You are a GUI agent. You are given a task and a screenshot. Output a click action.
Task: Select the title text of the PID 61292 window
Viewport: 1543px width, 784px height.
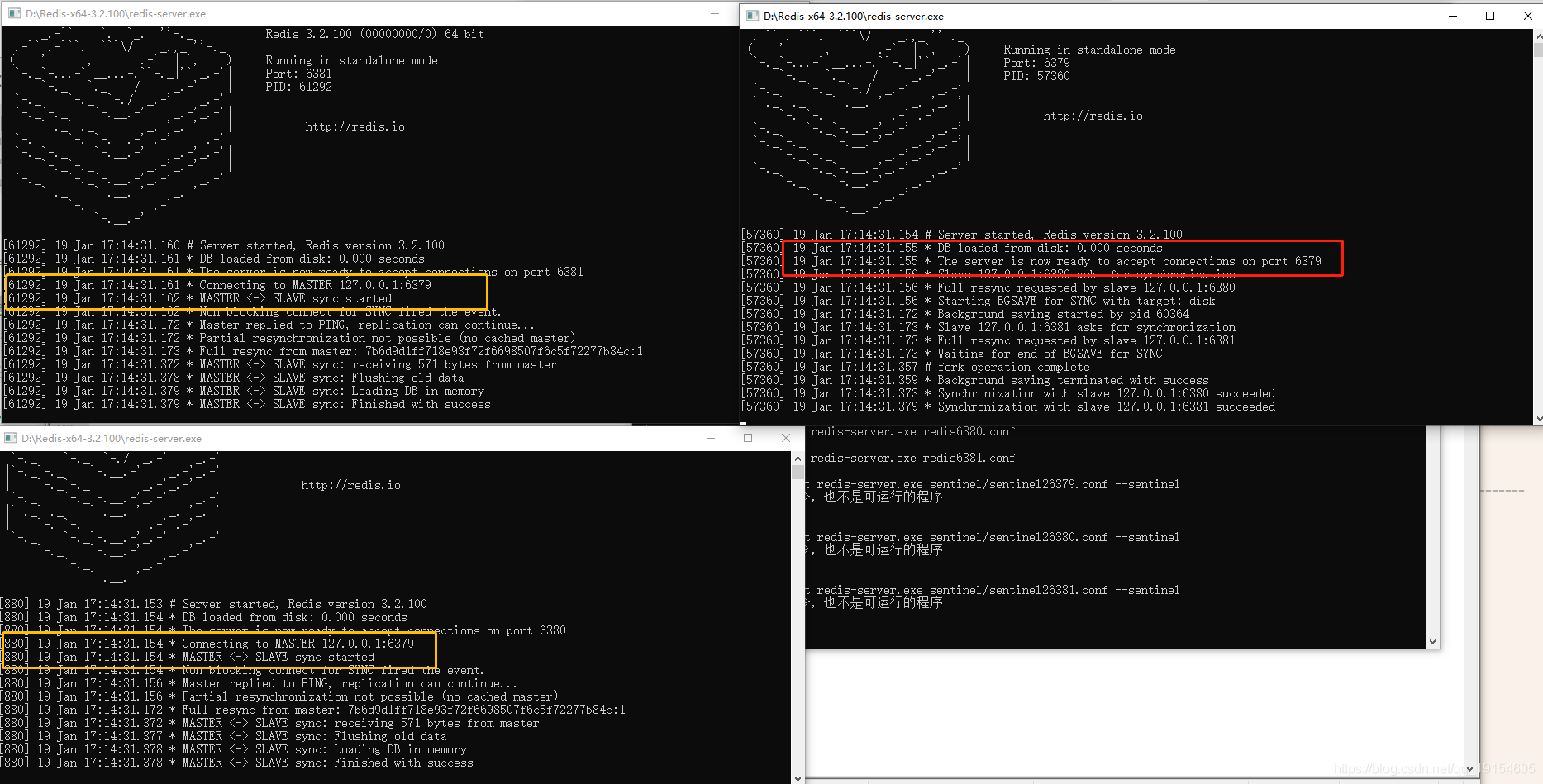116,14
